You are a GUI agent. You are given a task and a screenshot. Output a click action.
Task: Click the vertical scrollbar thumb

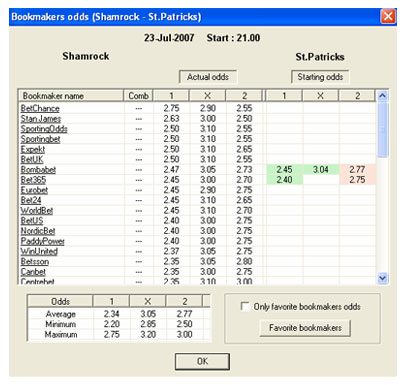pyautogui.click(x=382, y=129)
